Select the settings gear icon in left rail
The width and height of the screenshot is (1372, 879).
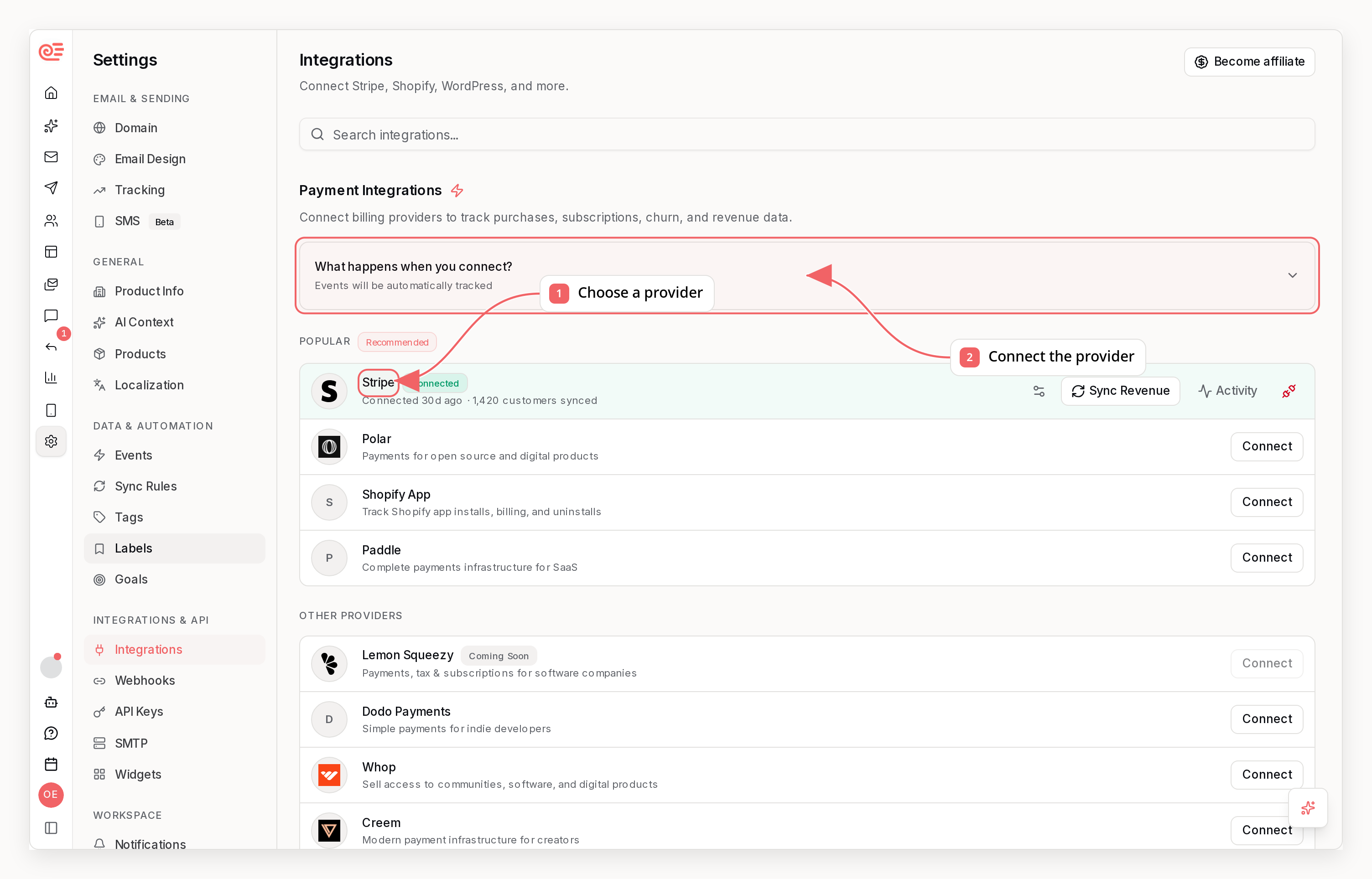pyautogui.click(x=51, y=441)
